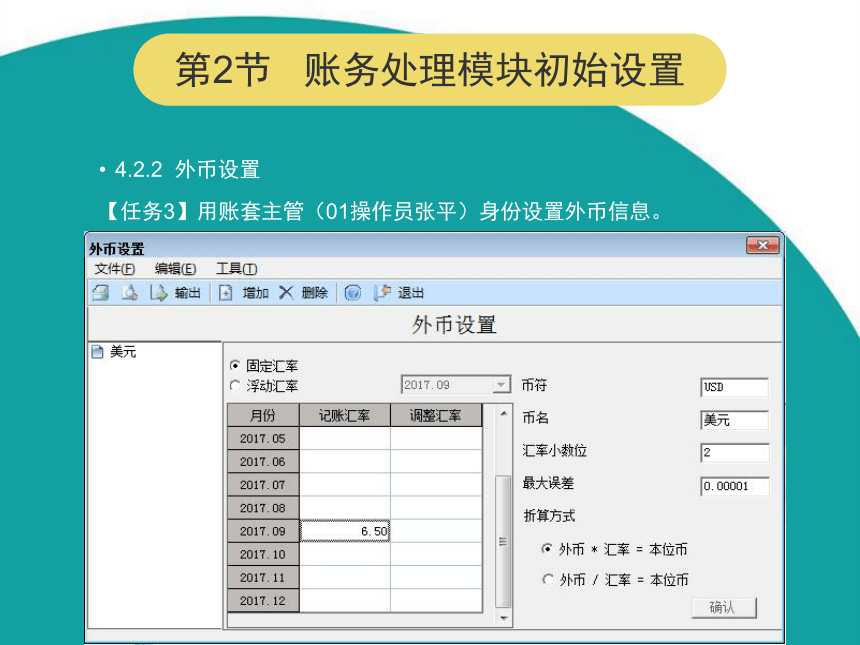Click 记账汇率 cell for 2017.10
Viewport: 860px width, 645px height.
(345, 554)
